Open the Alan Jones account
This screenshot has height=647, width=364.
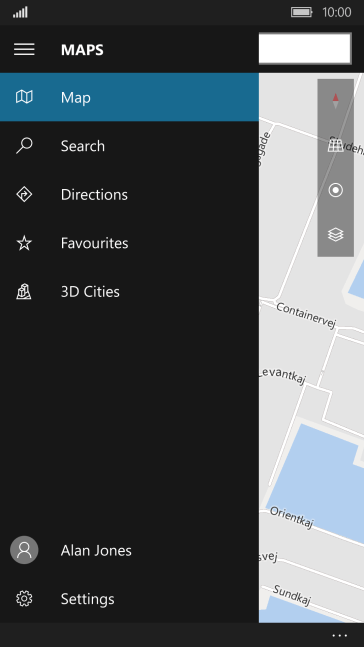tap(129, 550)
